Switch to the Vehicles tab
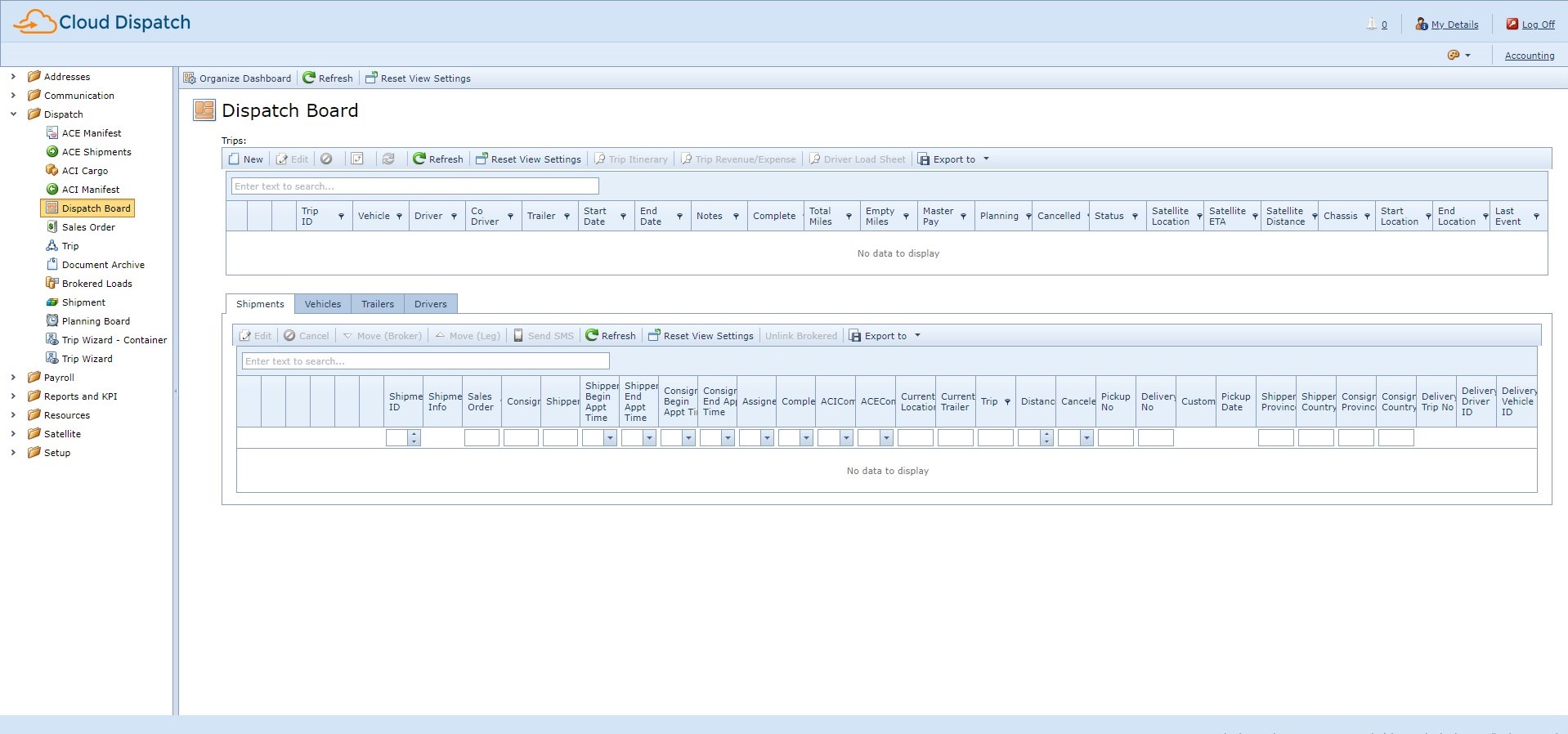 click(x=323, y=304)
